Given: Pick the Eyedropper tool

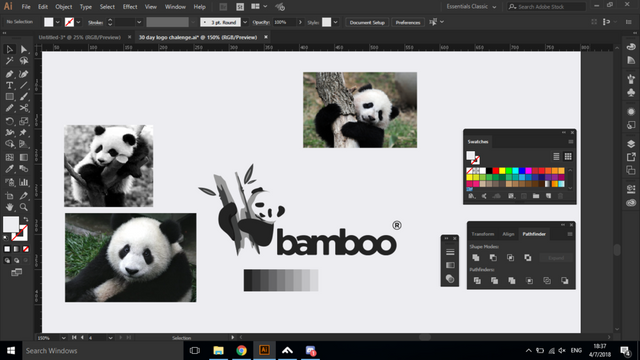Looking at the screenshot, I should (x=9, y=169).
